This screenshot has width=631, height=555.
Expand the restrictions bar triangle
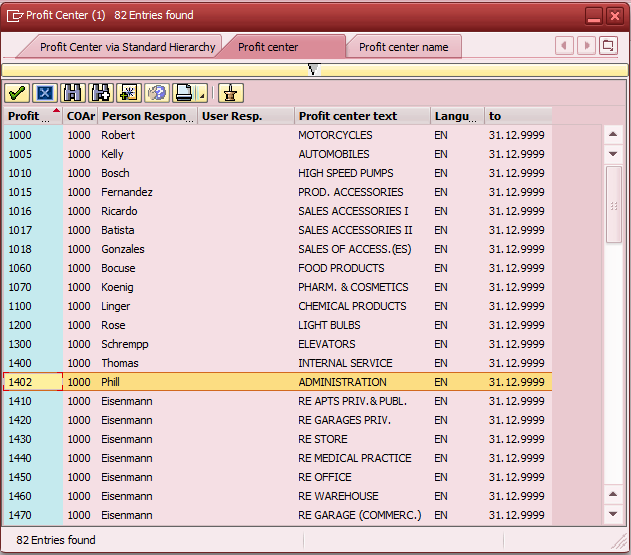(x=314, y=69)
